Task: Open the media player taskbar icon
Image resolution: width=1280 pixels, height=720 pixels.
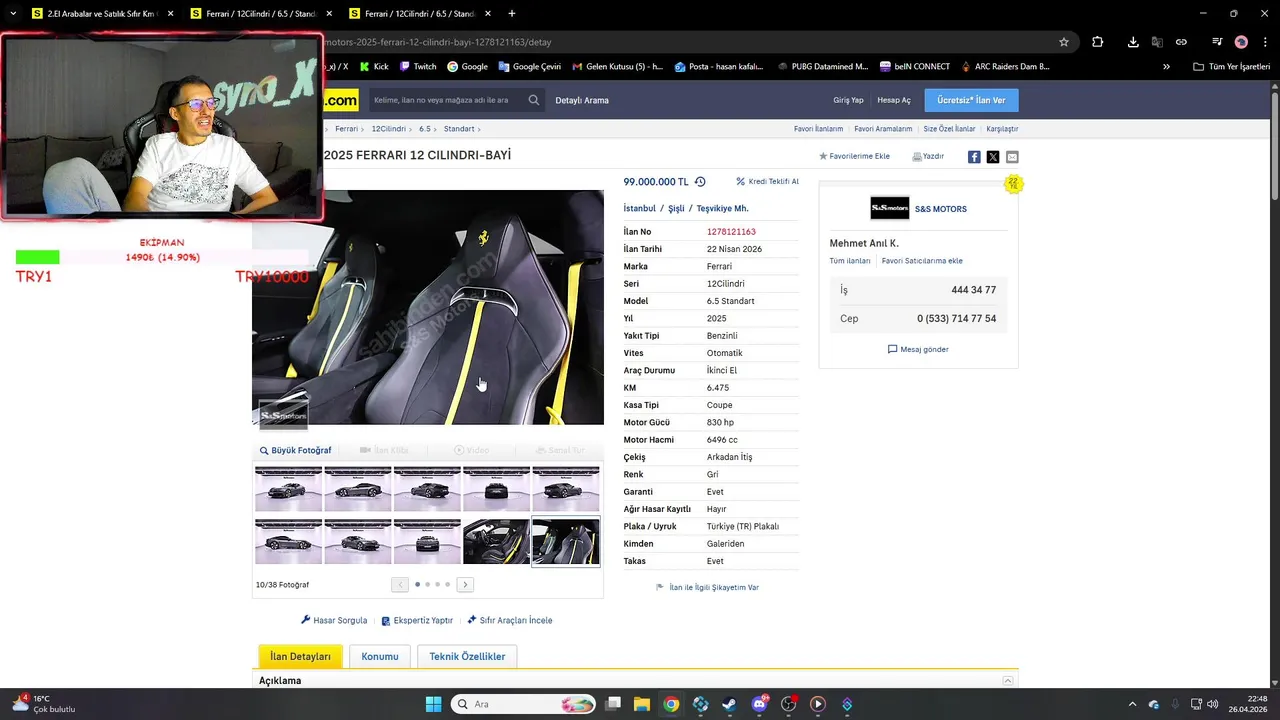Action: click(x=818, y=704)
